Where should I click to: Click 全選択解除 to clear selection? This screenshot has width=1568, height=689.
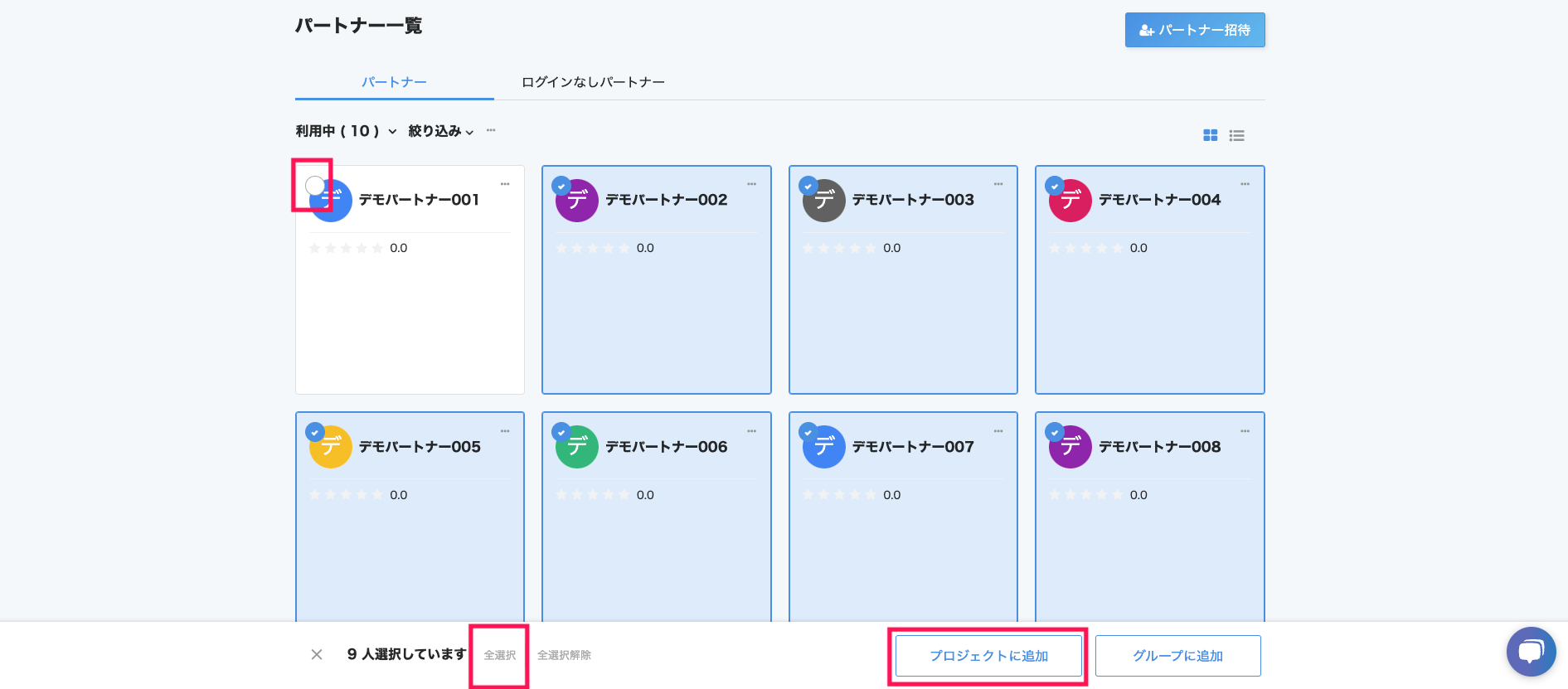(564, 655)
